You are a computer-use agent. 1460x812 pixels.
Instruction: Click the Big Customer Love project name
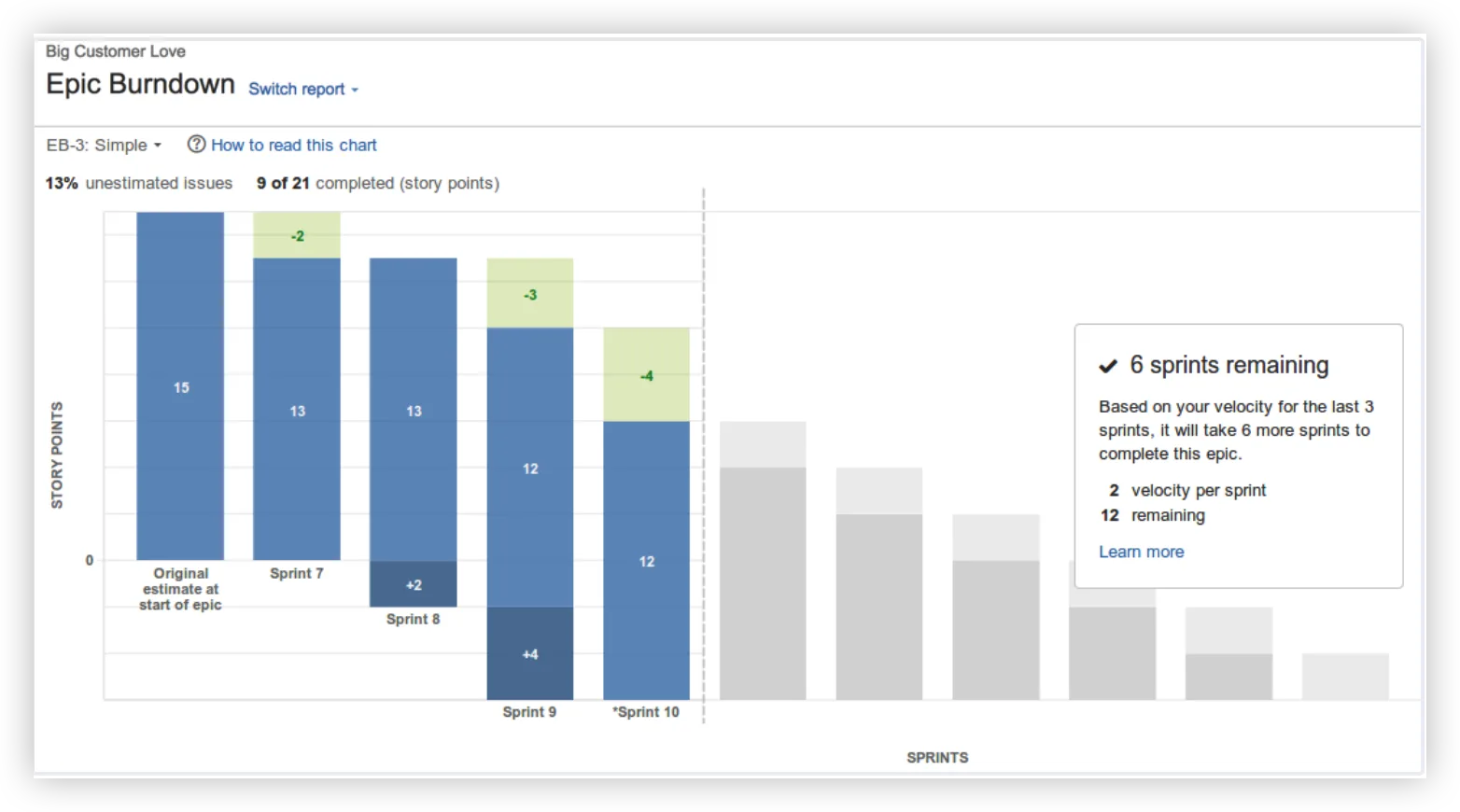coord(116,51)
